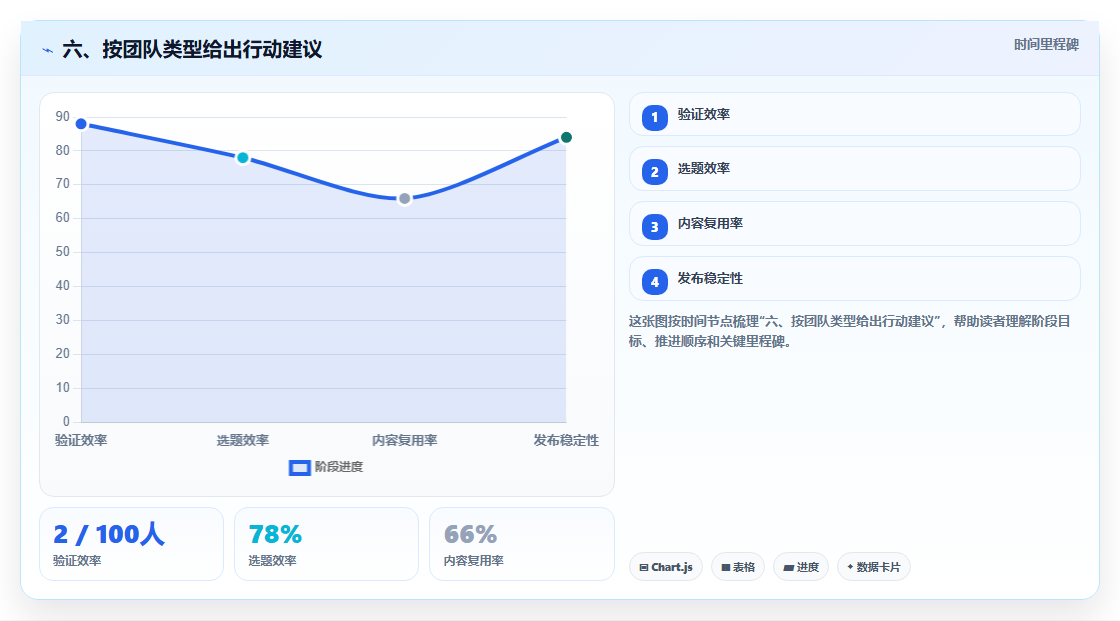1120x621 pixels.
Task: Click the 时间里程碑 label in the header
Action: coord(1046,44)
